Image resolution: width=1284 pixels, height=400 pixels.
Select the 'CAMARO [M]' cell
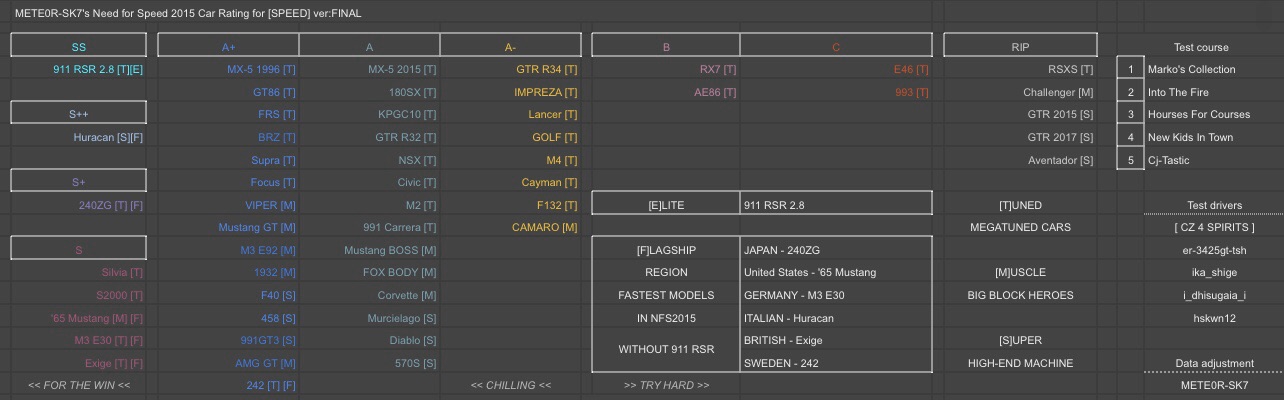(x=511, y=227)
